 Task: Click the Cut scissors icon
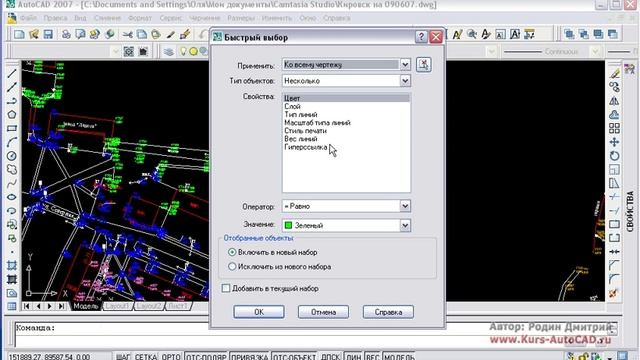click(x=127, y=34)
